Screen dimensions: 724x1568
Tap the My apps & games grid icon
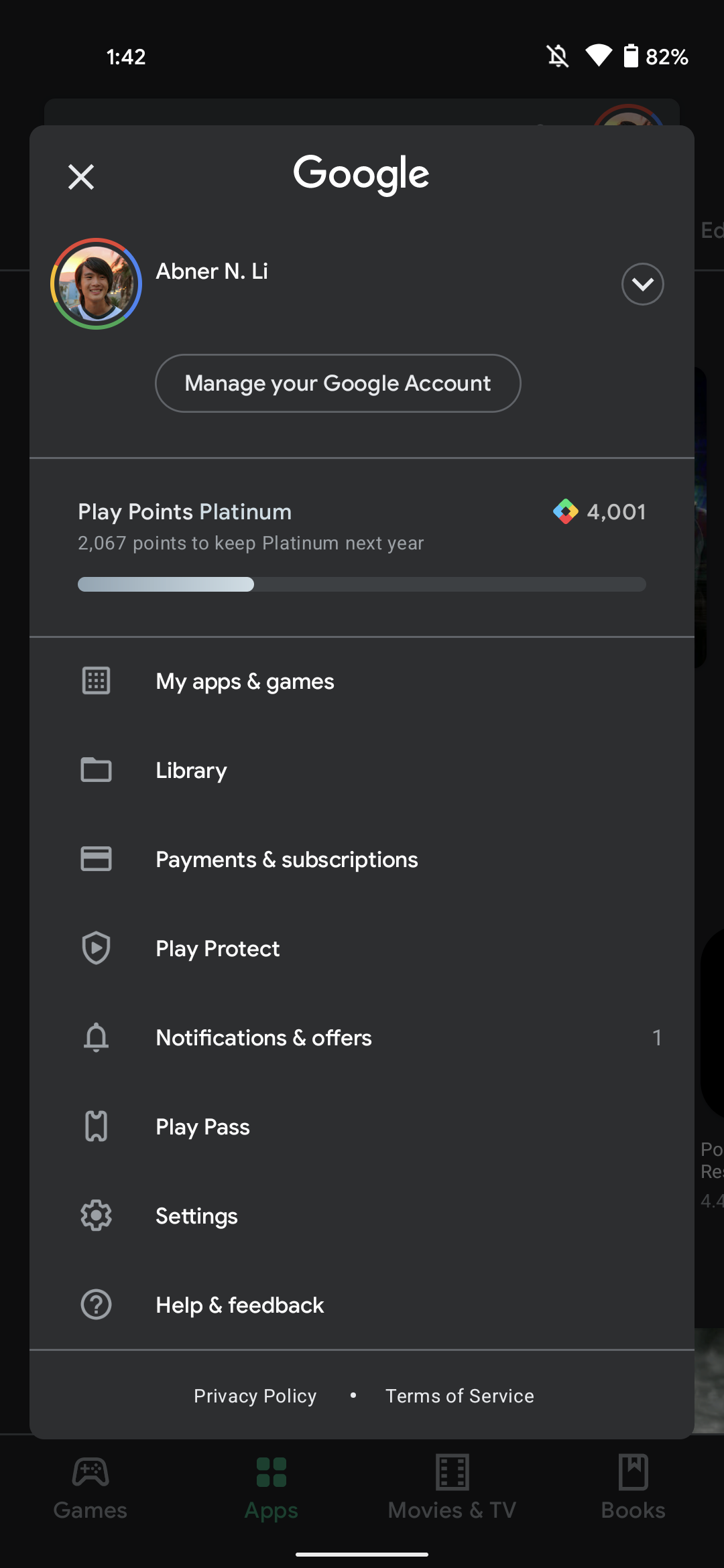(x=96, y=681)
